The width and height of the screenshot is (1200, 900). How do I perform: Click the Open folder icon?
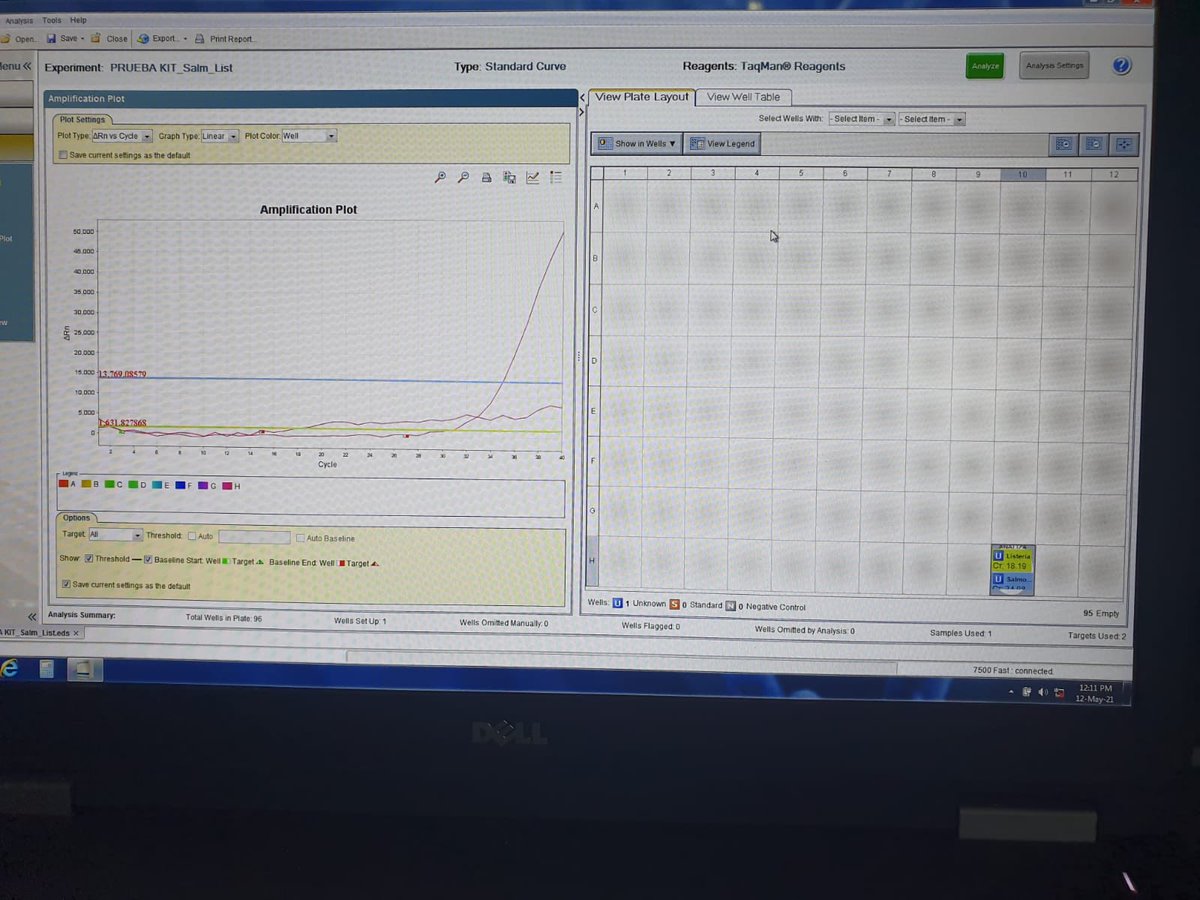point(5,38)
